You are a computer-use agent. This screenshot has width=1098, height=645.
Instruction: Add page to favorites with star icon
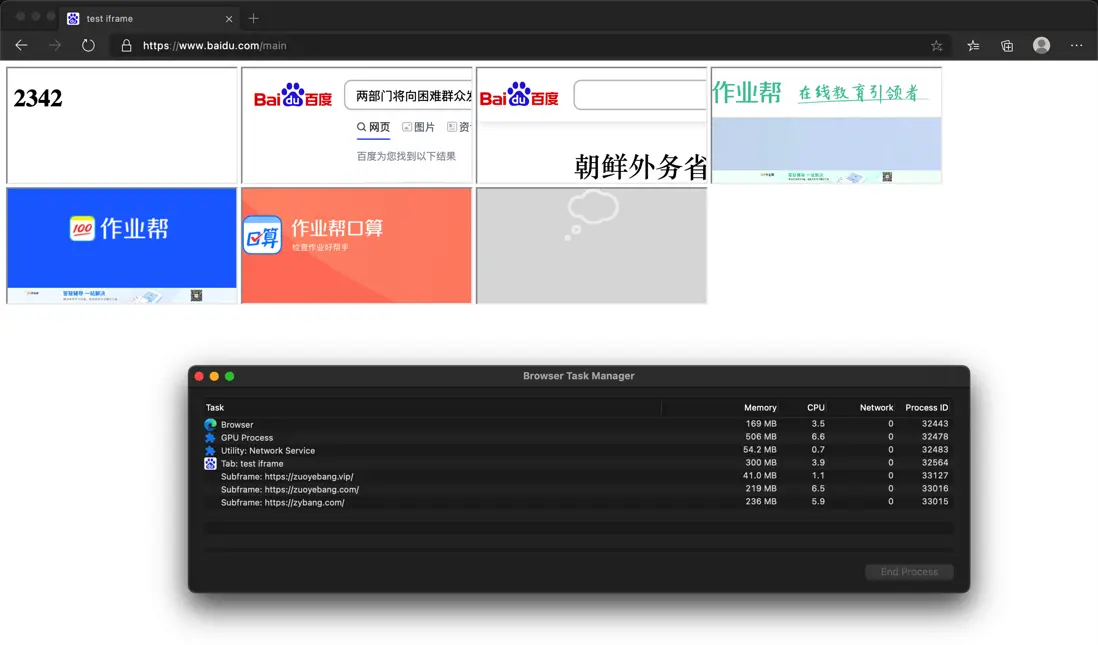[x=936, y=46]
